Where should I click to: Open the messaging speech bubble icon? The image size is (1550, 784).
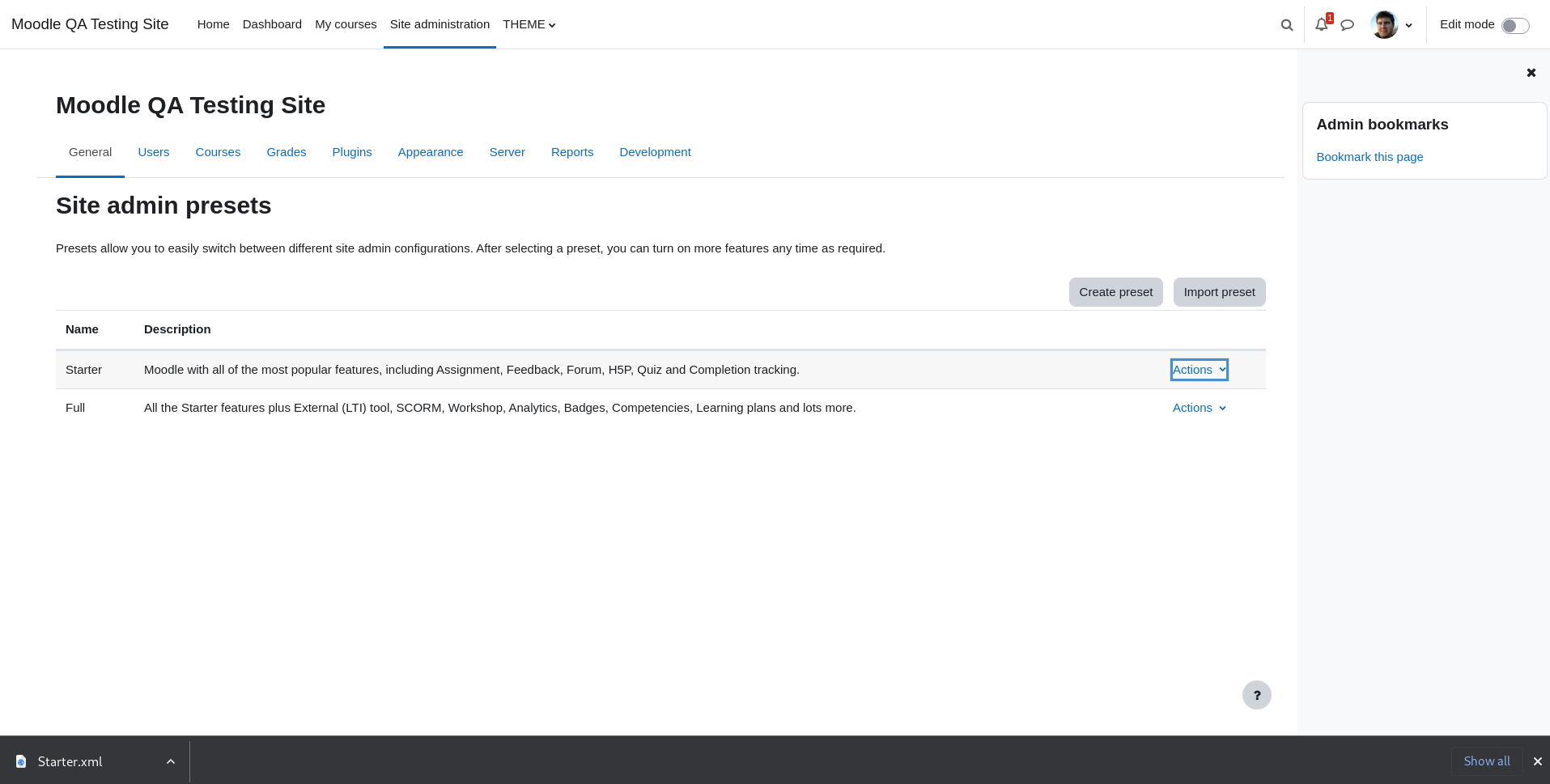(x=1347, y=25)
